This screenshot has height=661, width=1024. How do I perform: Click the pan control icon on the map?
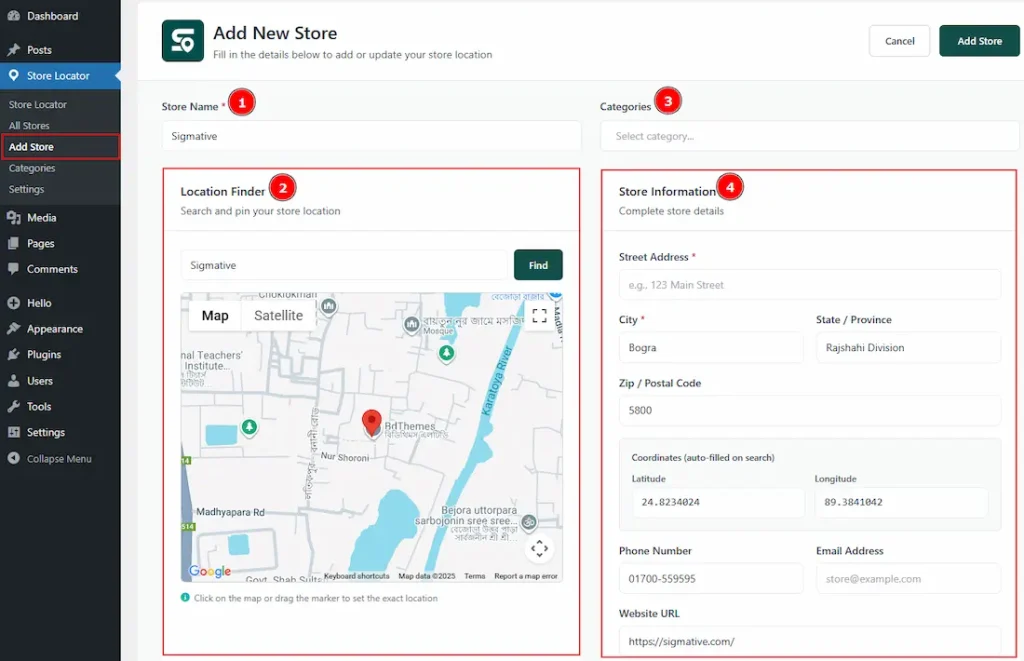[540, 548]
